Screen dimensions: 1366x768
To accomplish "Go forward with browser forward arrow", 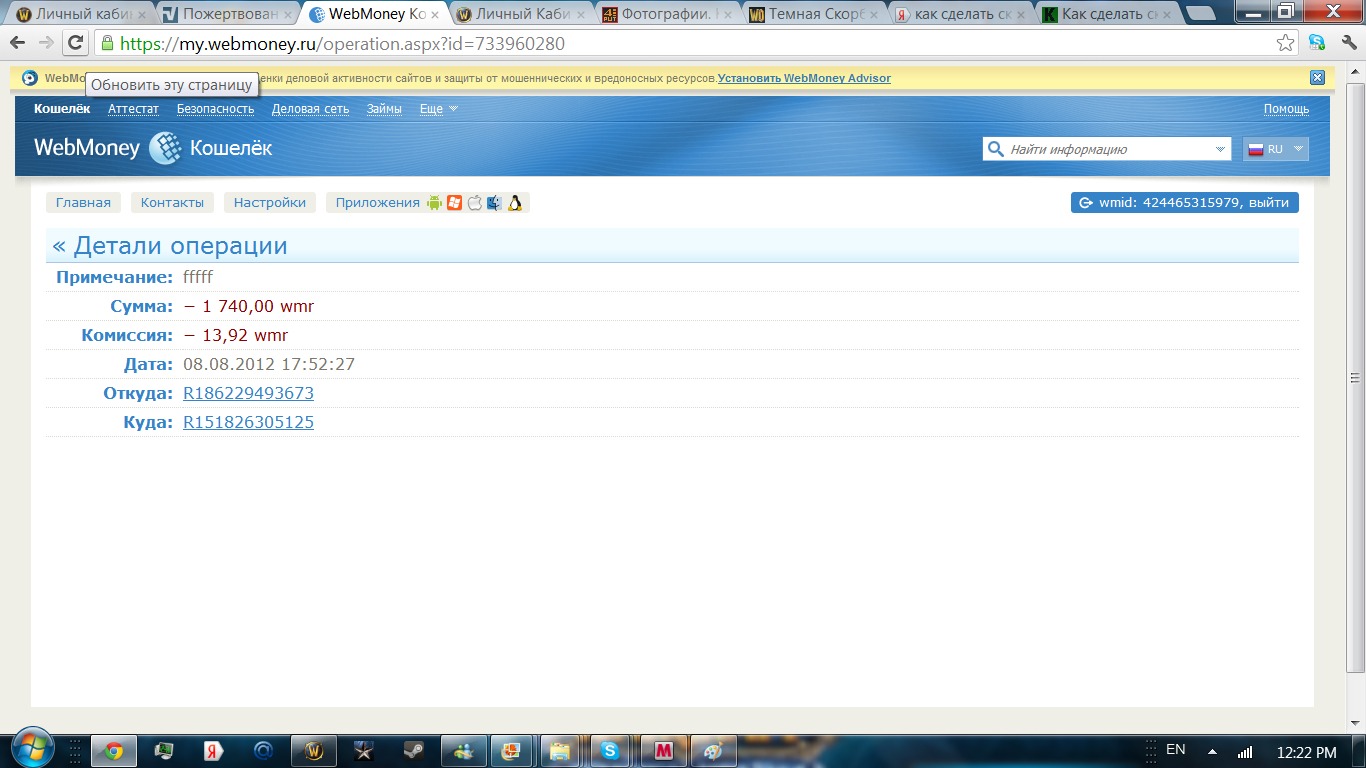I will click(46, 43).
